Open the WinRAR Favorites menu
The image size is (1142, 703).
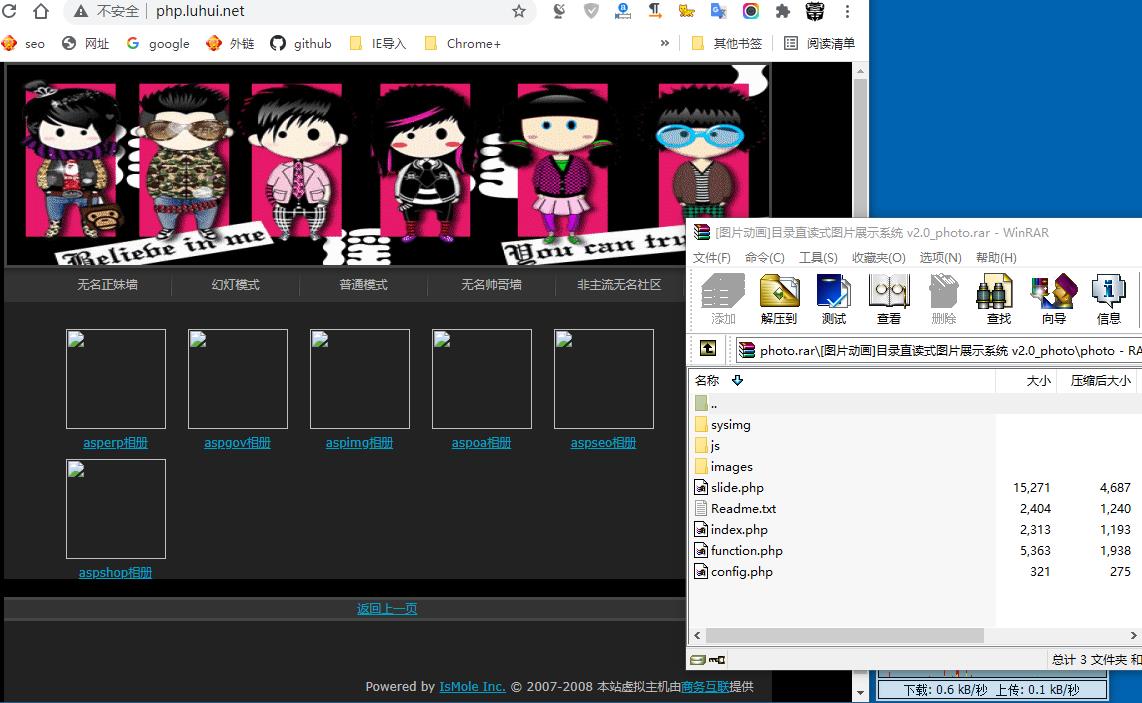pyautogui.click(x=878, y=257)
